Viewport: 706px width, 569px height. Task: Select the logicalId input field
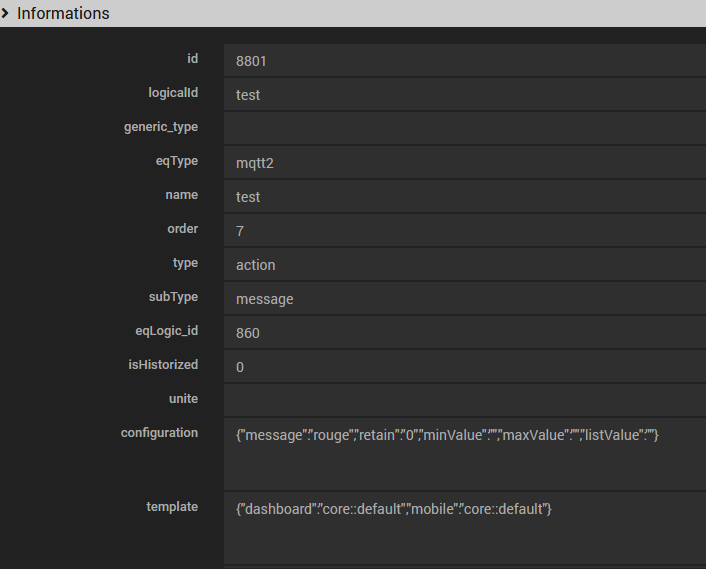(464, 95)
